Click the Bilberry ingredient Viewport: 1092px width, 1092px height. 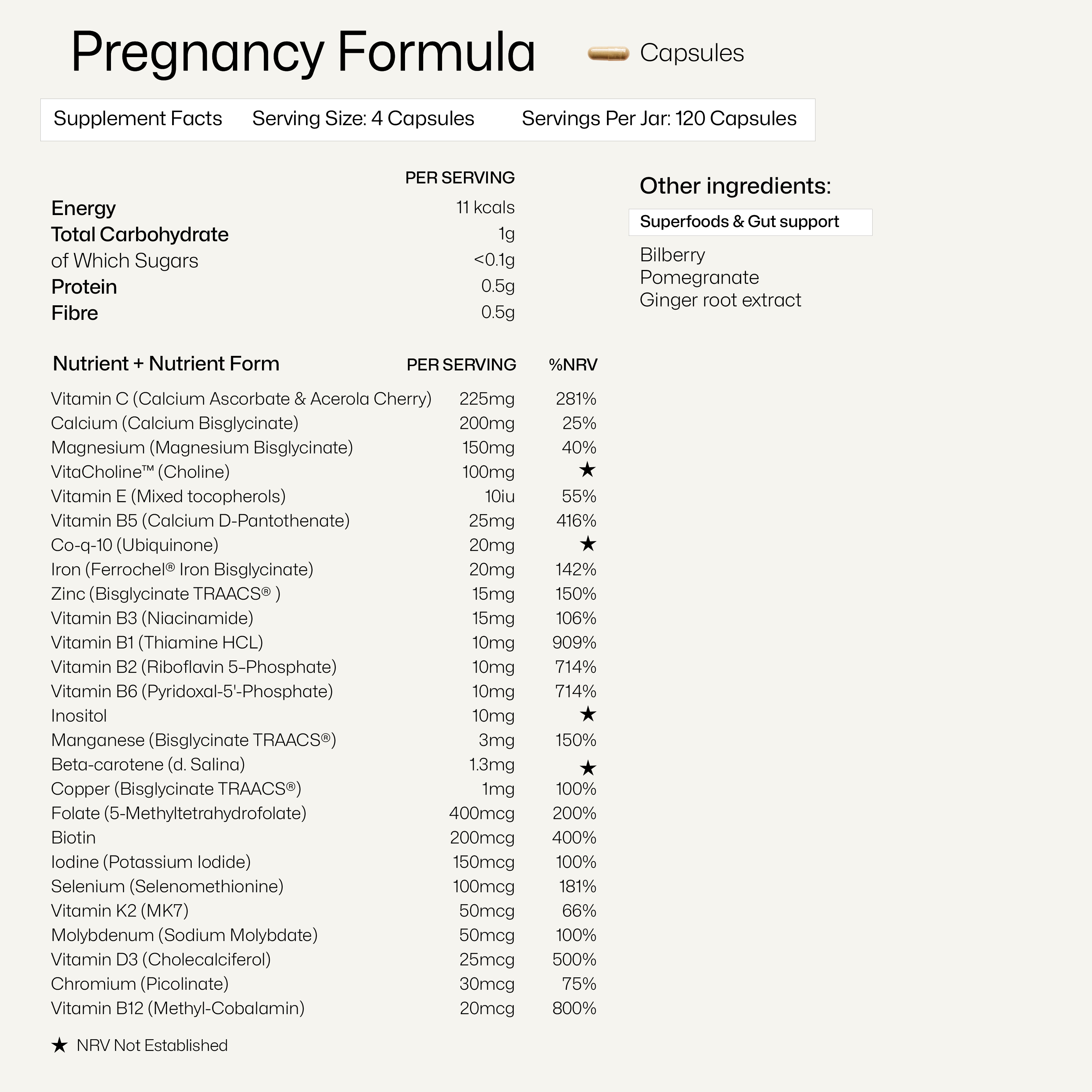672,255
